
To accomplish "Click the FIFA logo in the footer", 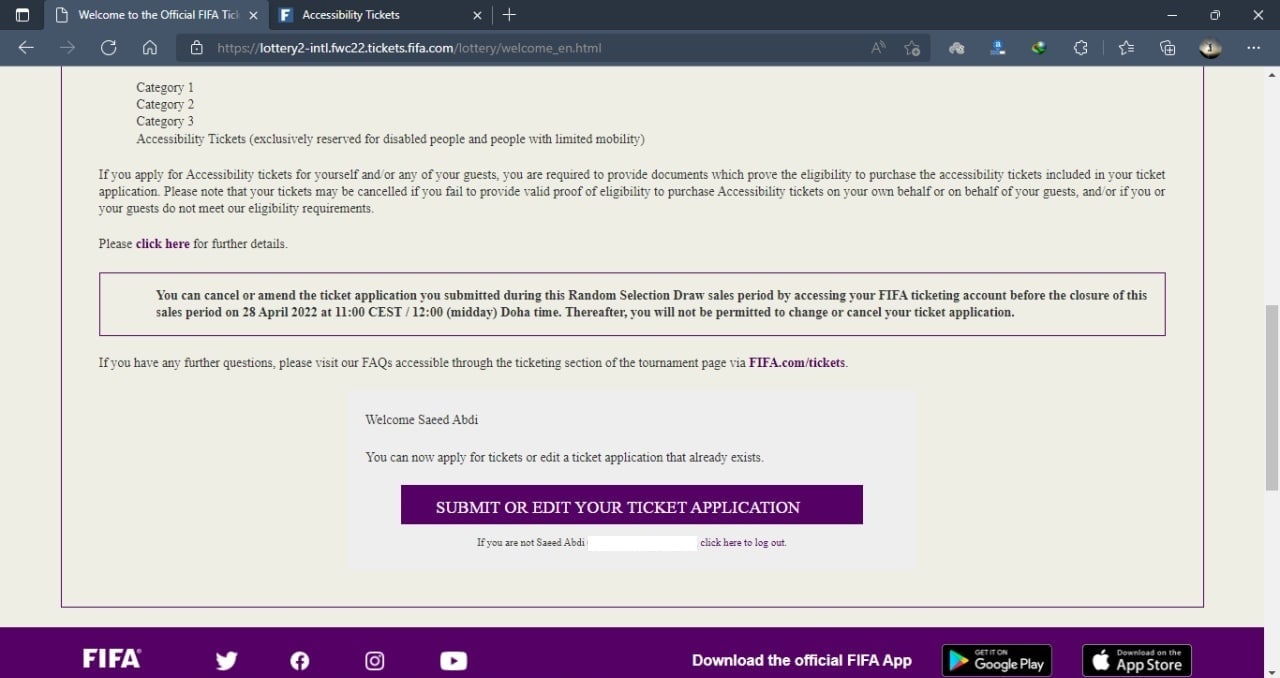I will point(111,659).
